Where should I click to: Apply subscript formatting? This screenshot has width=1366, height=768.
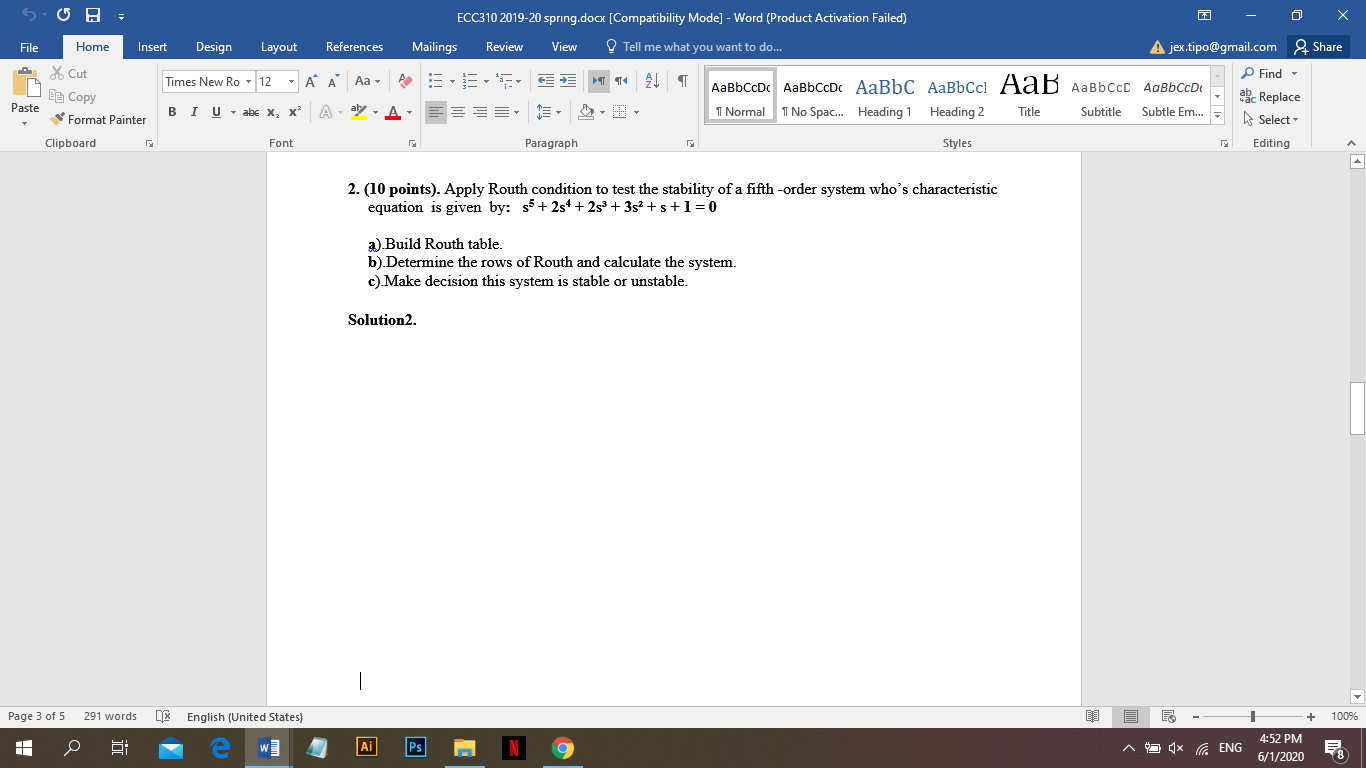[271, 112]
